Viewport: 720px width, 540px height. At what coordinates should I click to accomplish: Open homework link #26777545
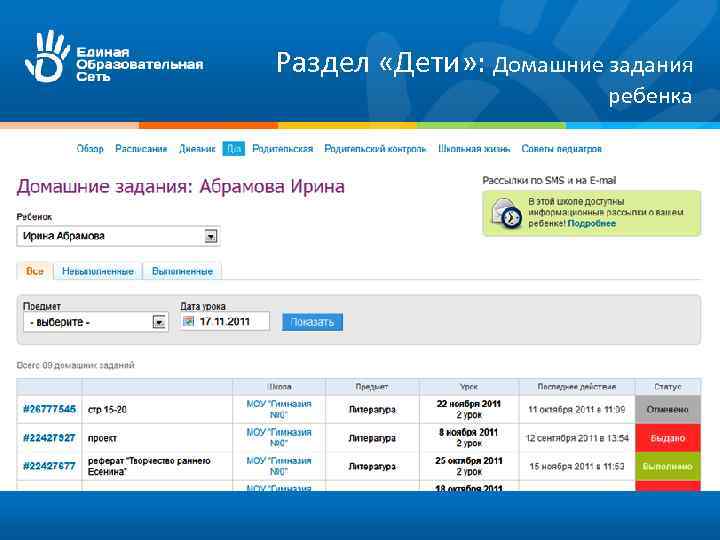(49, 409)
